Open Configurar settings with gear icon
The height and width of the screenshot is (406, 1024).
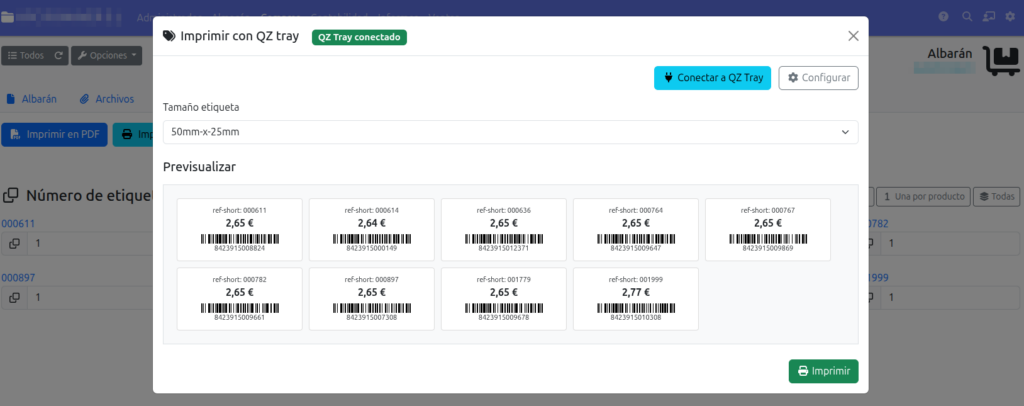click(818, 78)
